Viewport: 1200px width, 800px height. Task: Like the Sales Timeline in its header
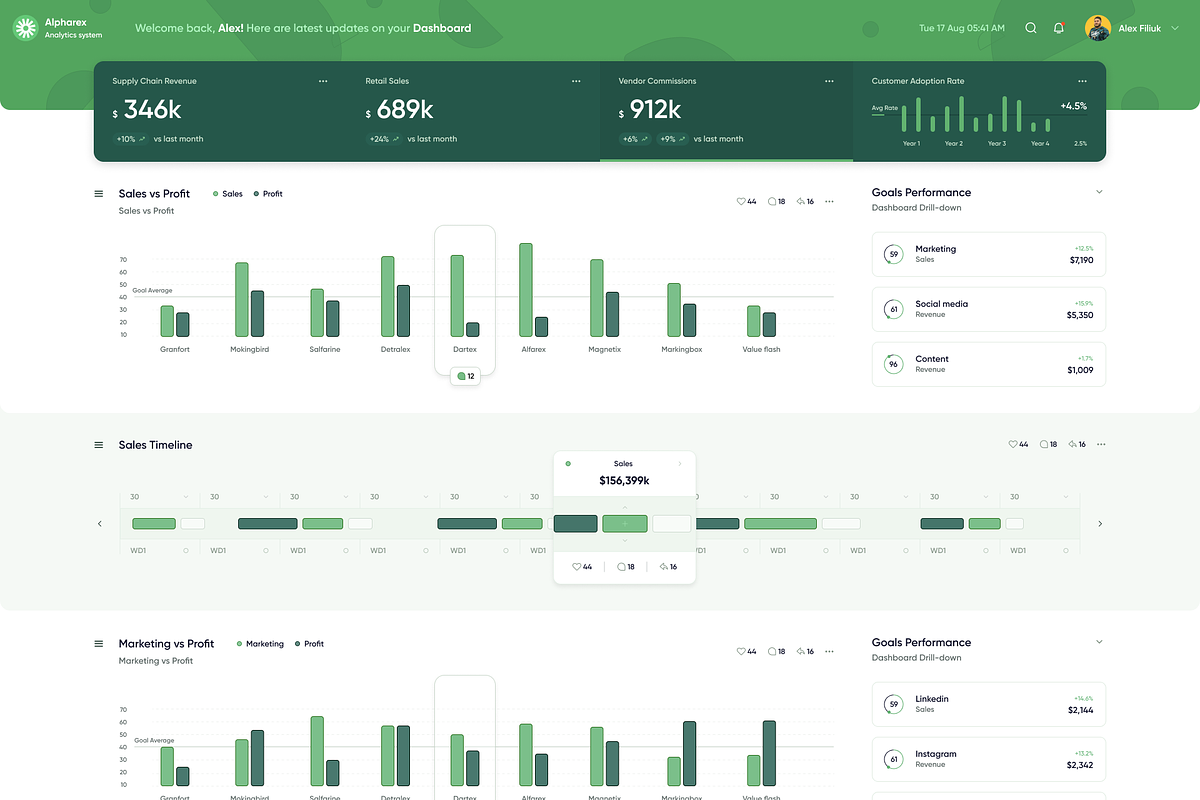click(x=1018, y=444)
